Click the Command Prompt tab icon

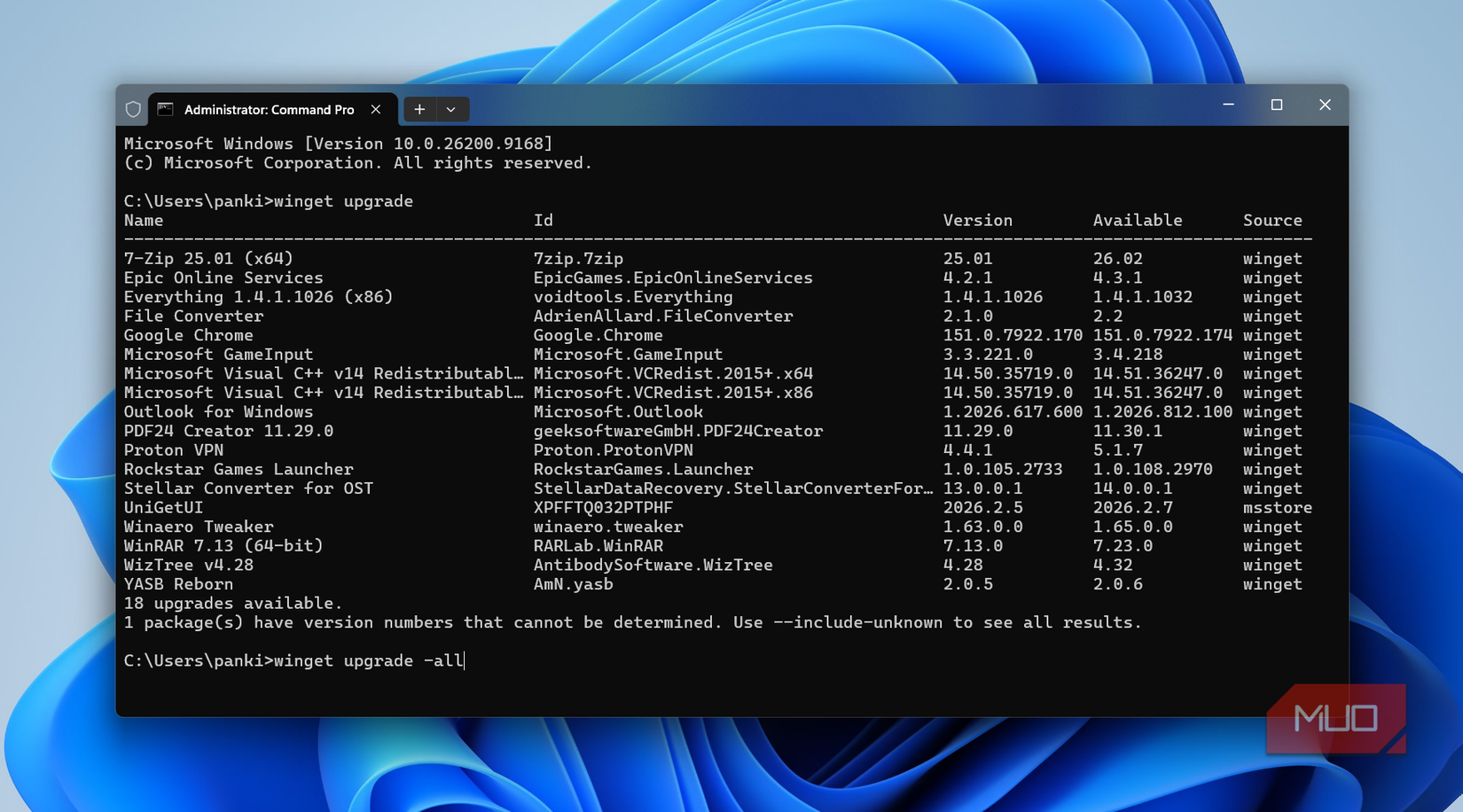[165, 109]
